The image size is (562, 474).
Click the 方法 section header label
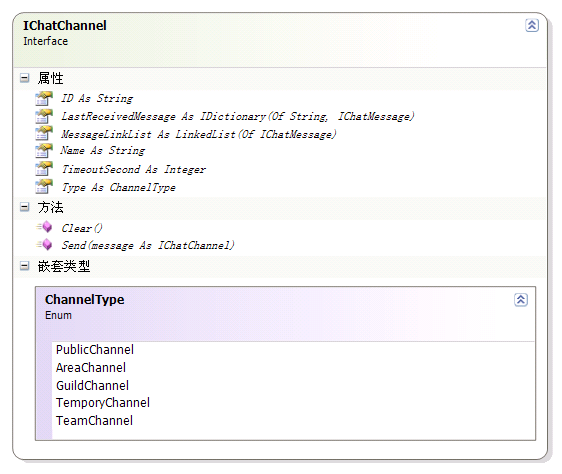pos(51,207)
